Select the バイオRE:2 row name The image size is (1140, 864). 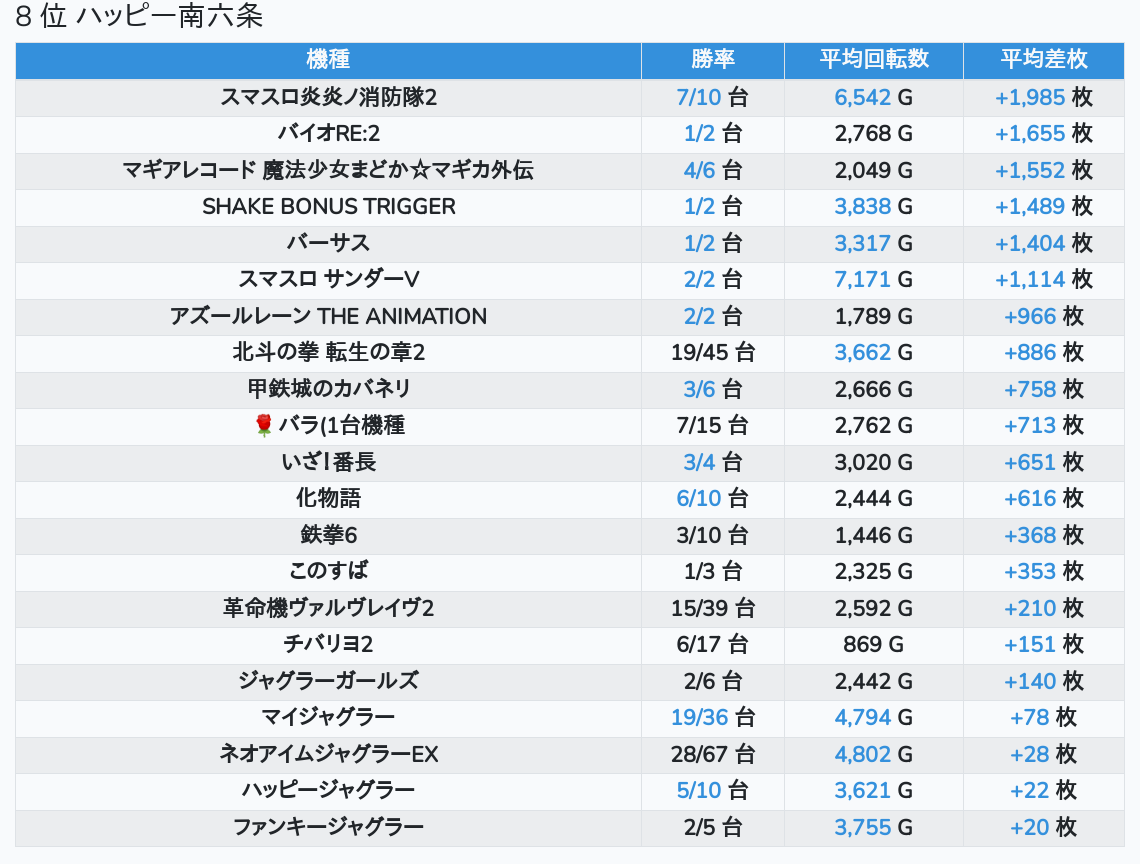328,134
